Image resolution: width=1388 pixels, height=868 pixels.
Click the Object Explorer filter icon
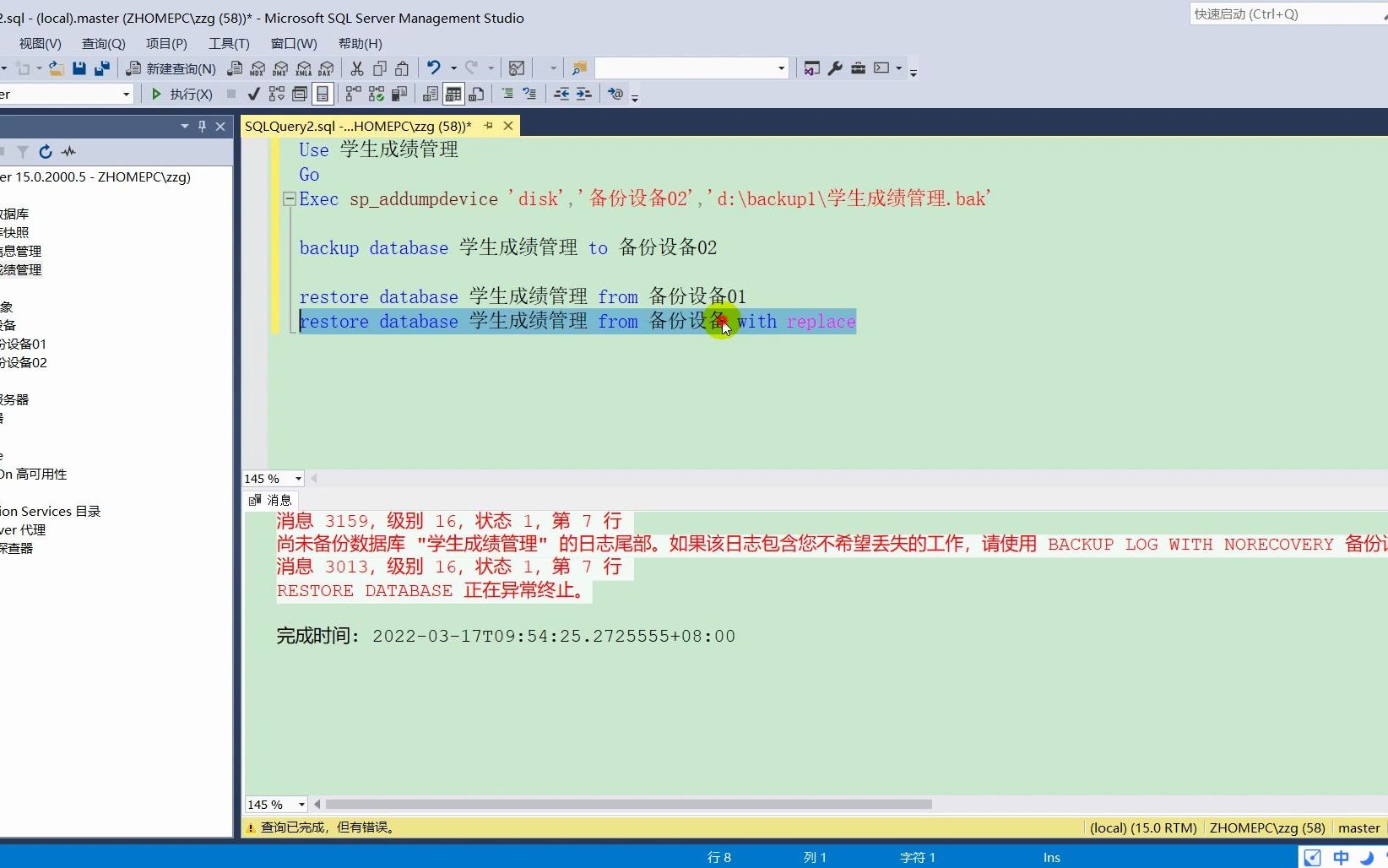(23, 152)
